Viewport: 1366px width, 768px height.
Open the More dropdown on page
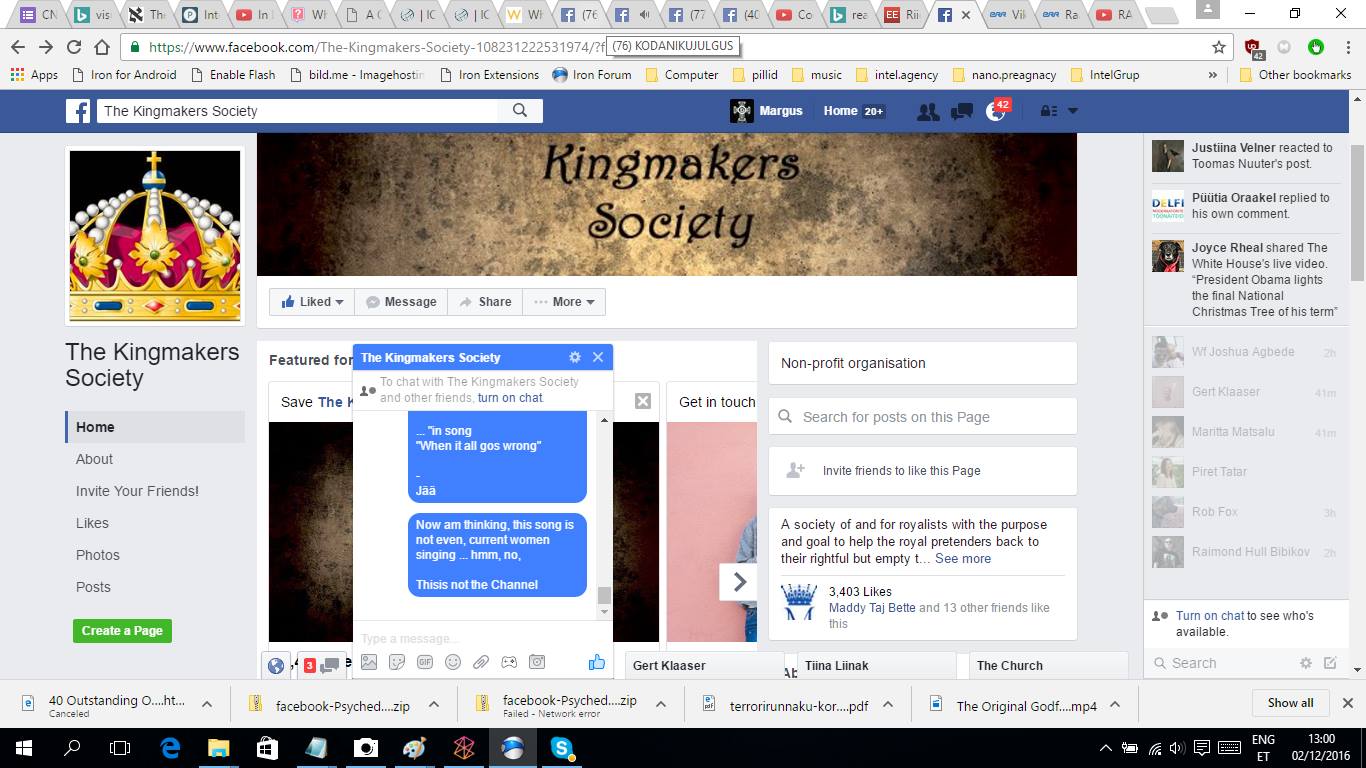[564, 302]
